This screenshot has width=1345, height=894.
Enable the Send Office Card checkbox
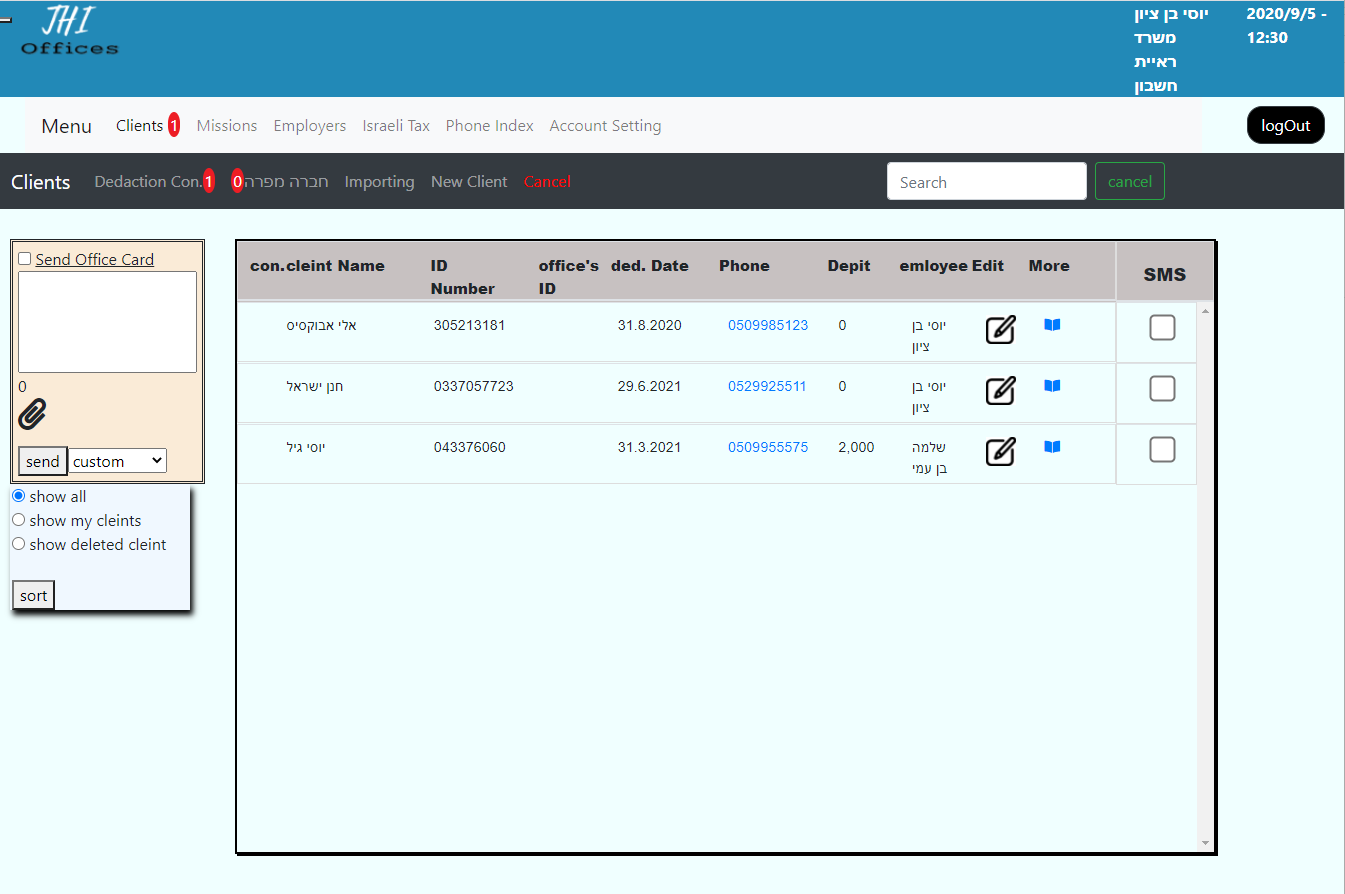pyautogui.click(x=25, y=259)
